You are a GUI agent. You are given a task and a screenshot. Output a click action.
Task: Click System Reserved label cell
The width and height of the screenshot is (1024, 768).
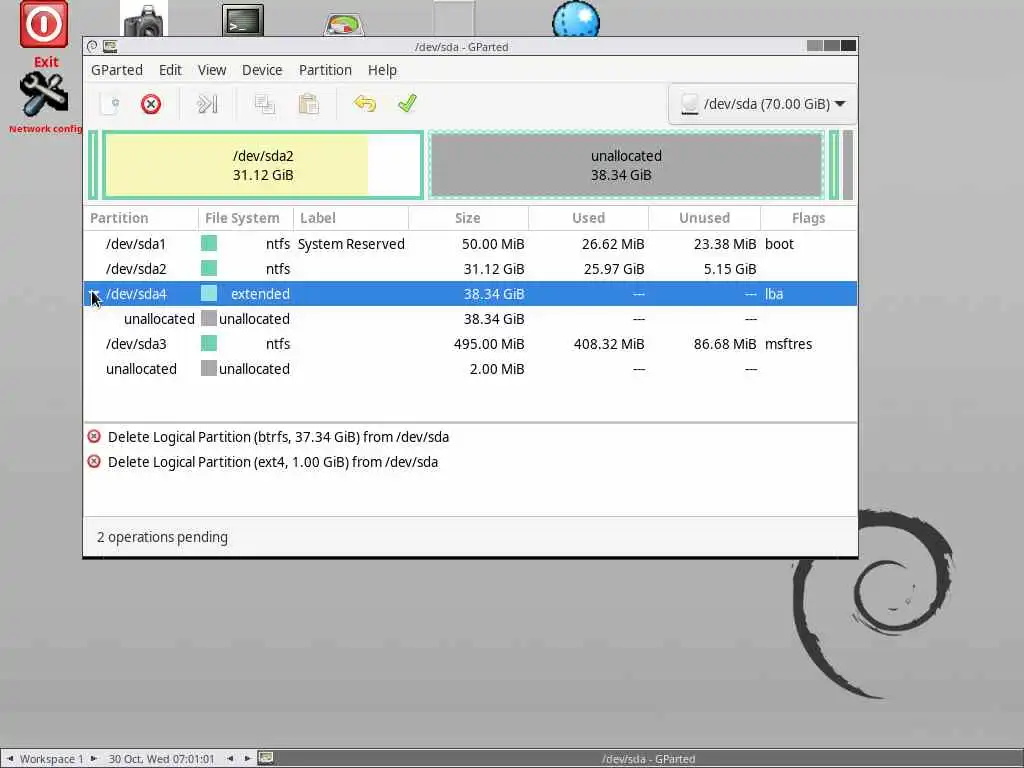[351, 244]
